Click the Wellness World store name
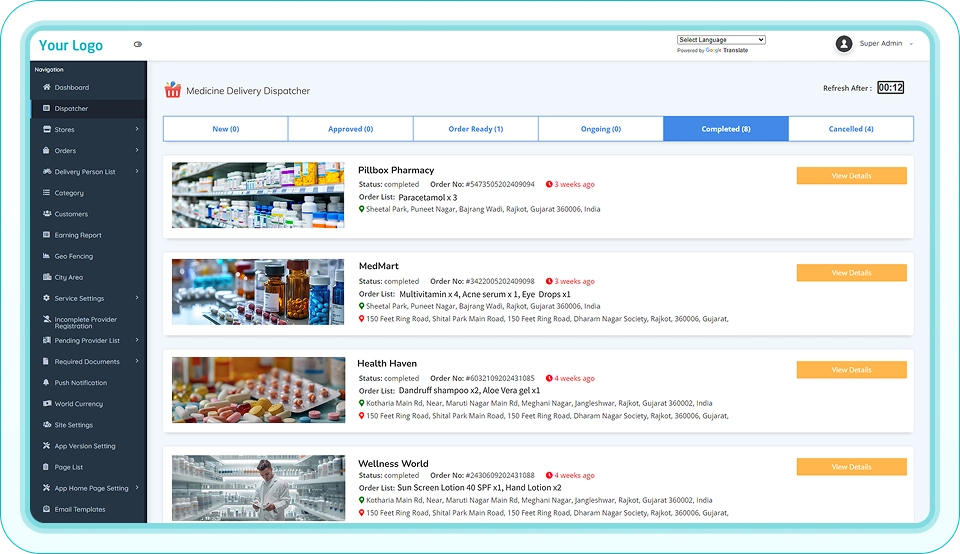Image resolution: width=960 pixels, height=554 pixels. point(393,464)
